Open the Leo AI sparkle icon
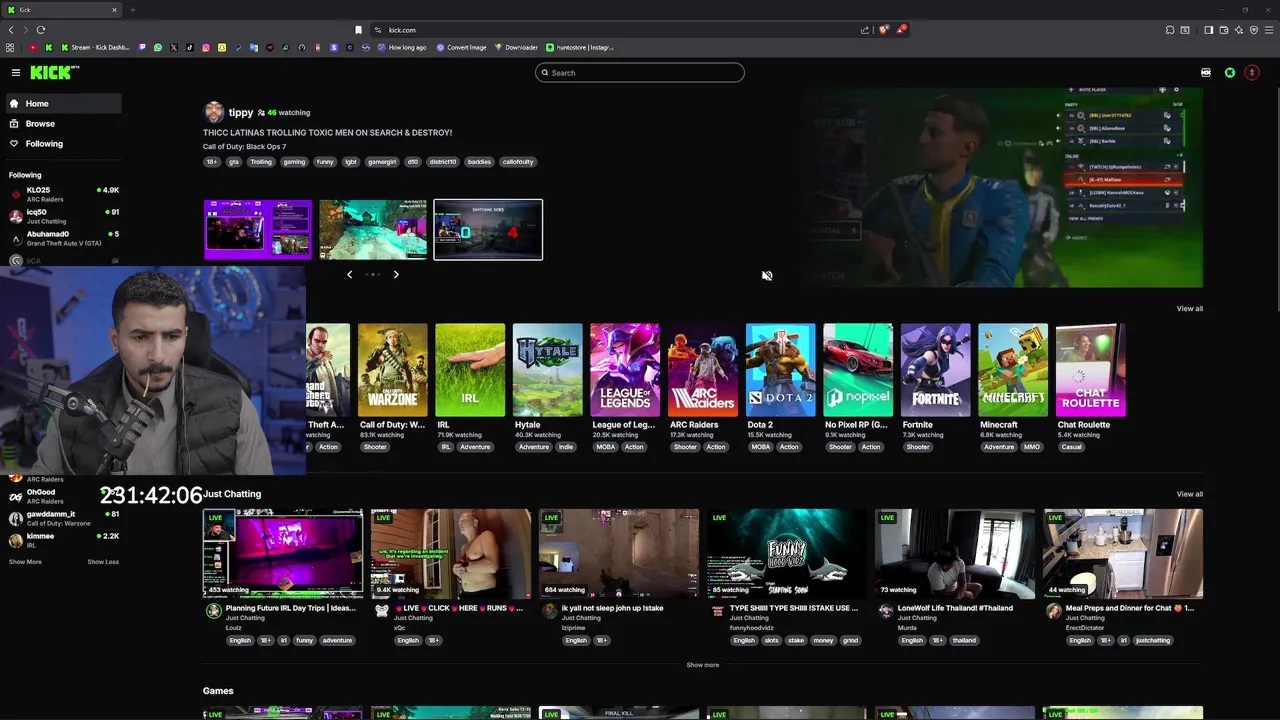Screen dimensions: 1280x720 1238,30
